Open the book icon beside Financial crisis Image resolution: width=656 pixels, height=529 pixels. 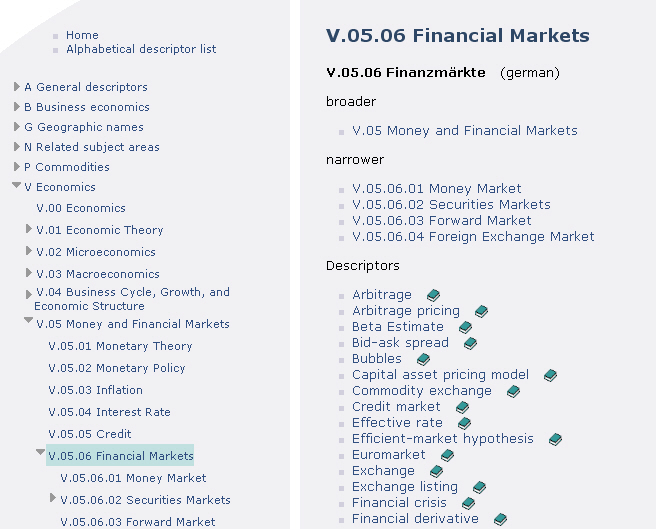[x=468, y=503]
